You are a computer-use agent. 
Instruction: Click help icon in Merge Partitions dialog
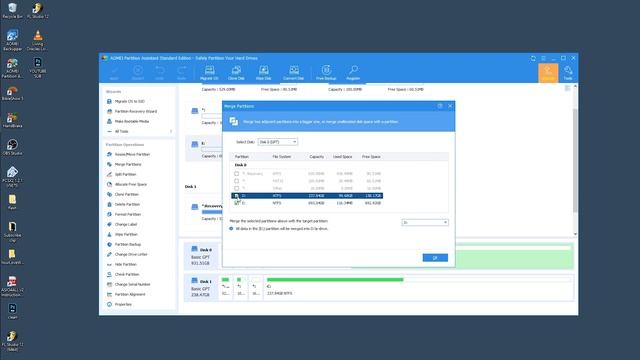pyautogui.click(x=440, y=106)
